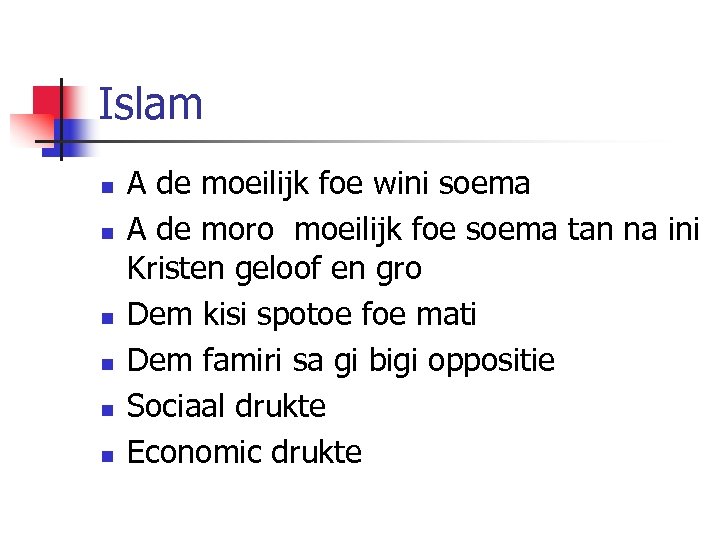The height and width of the screenshot is (540, 720).
Task: Click the "Sociaal drukte" text
Action: pyautogui.click(x=226, y=406)
